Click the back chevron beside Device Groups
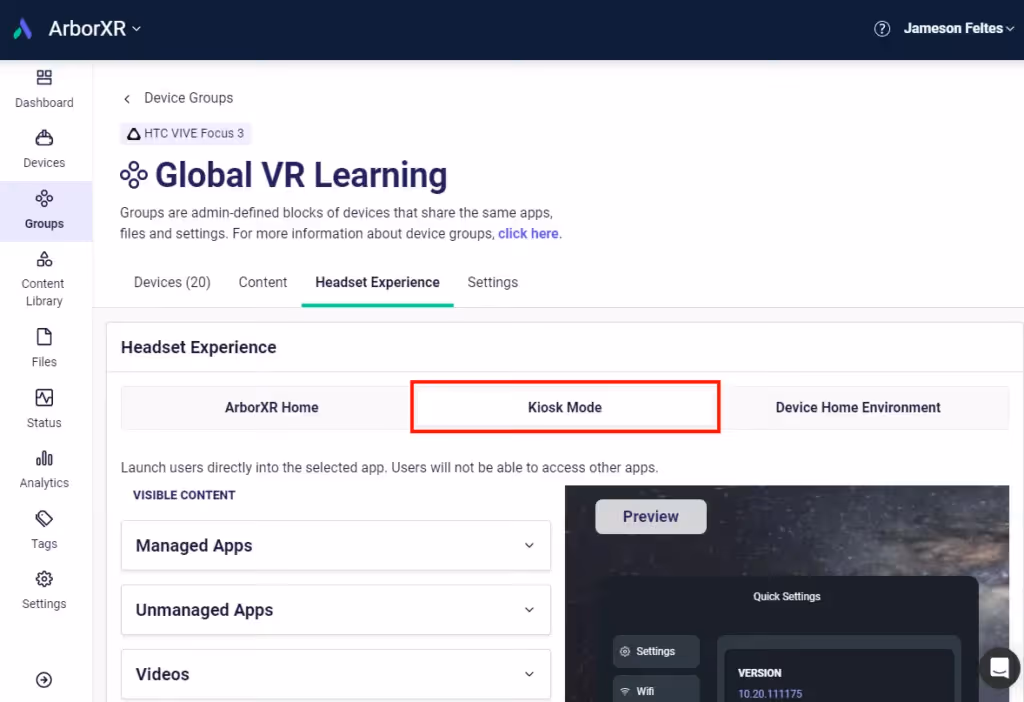 tap(127, 99)
